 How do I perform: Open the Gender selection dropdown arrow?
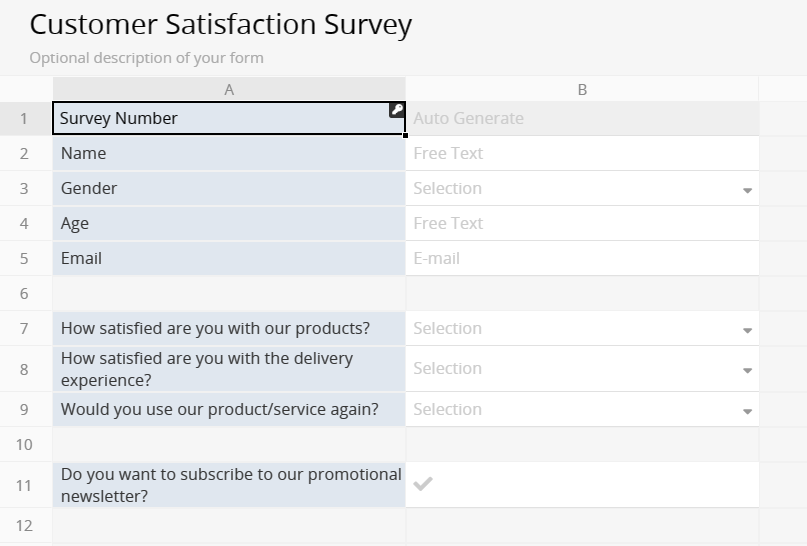[x=747, y=190]
